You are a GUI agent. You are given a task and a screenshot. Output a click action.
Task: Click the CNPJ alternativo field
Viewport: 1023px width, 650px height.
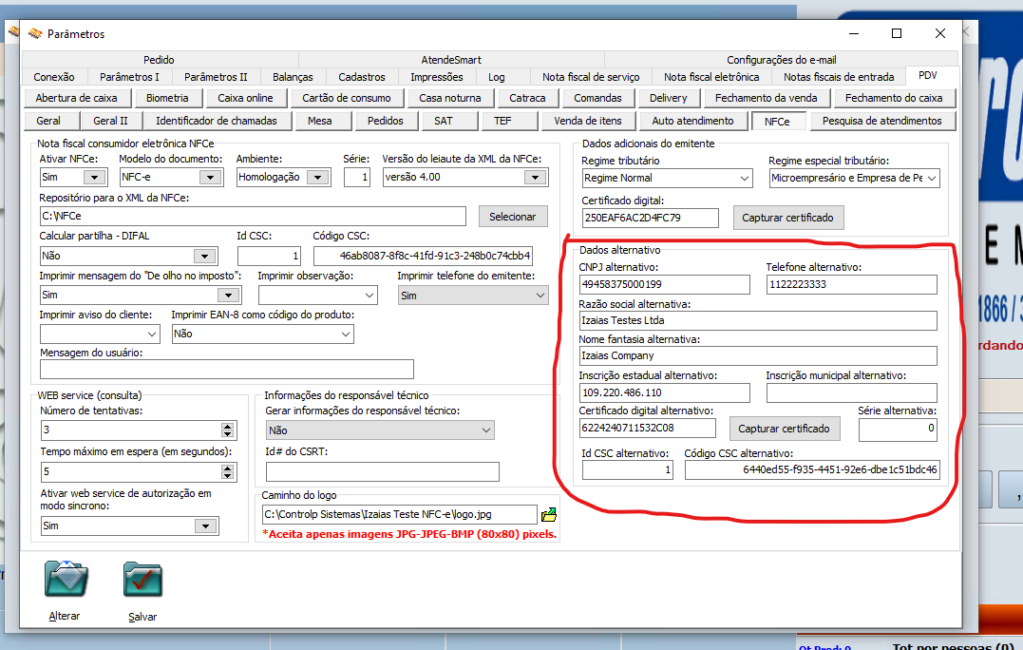tap(664, 285)
